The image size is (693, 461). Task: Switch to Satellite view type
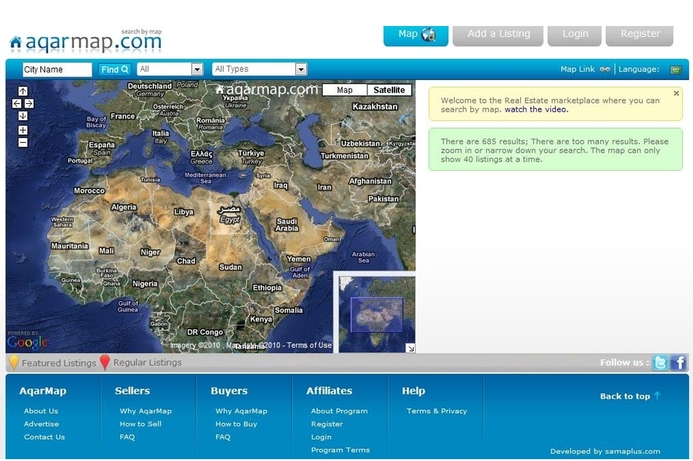[389, 90]
